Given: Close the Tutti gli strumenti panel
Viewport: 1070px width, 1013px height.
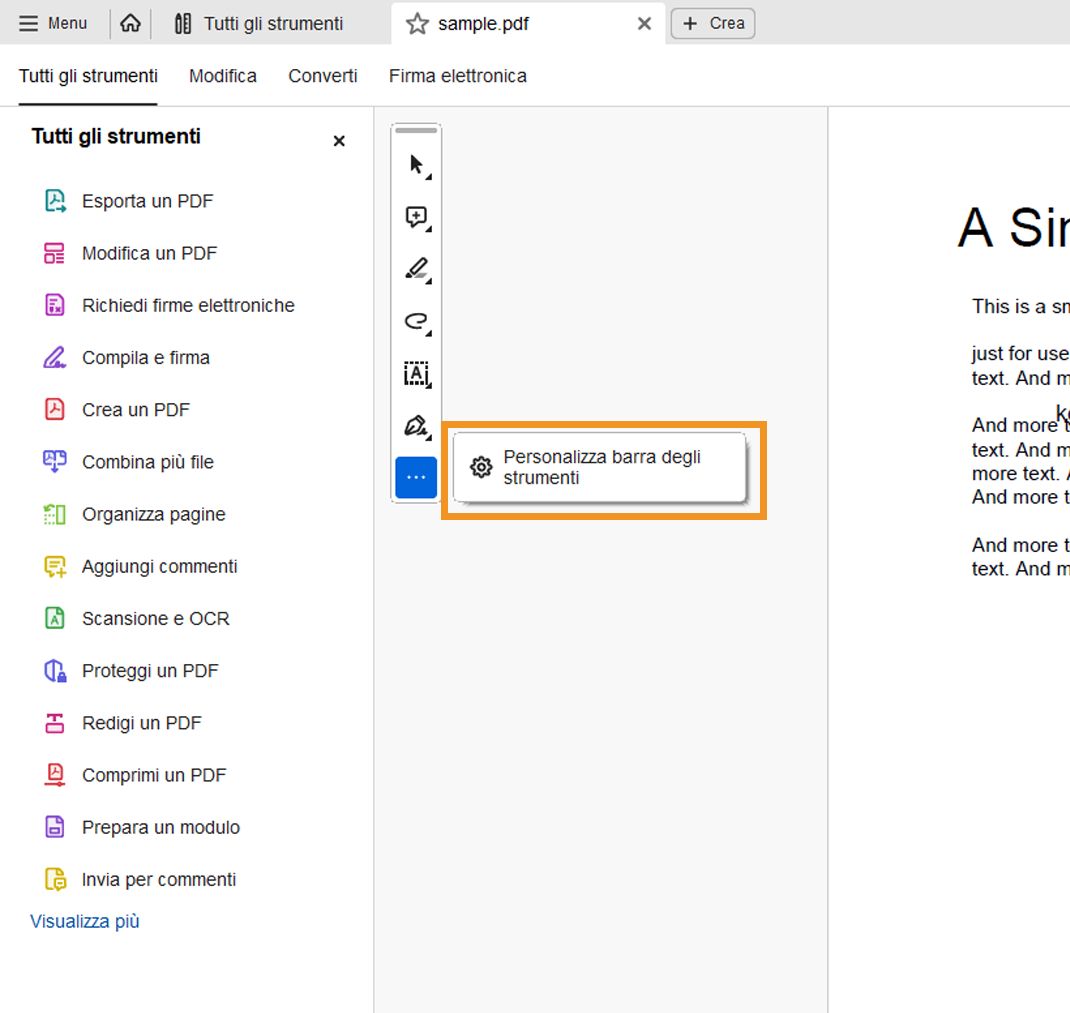Looking at the screenshot, I should point(339,141).
